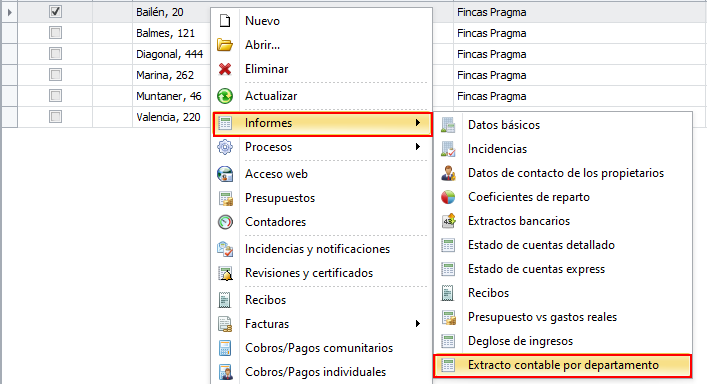The height and width of the screenshot is (384, 707).
Task: Select the Marina, 262 name cell
Action: [x=165, y=75]
